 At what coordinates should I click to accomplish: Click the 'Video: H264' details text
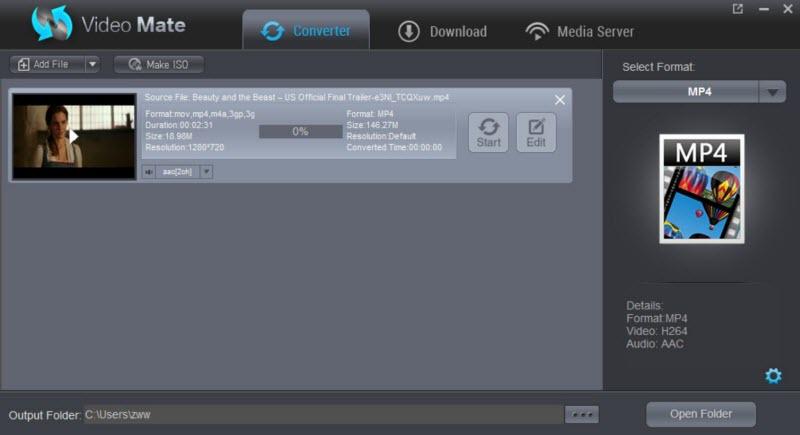657,331
